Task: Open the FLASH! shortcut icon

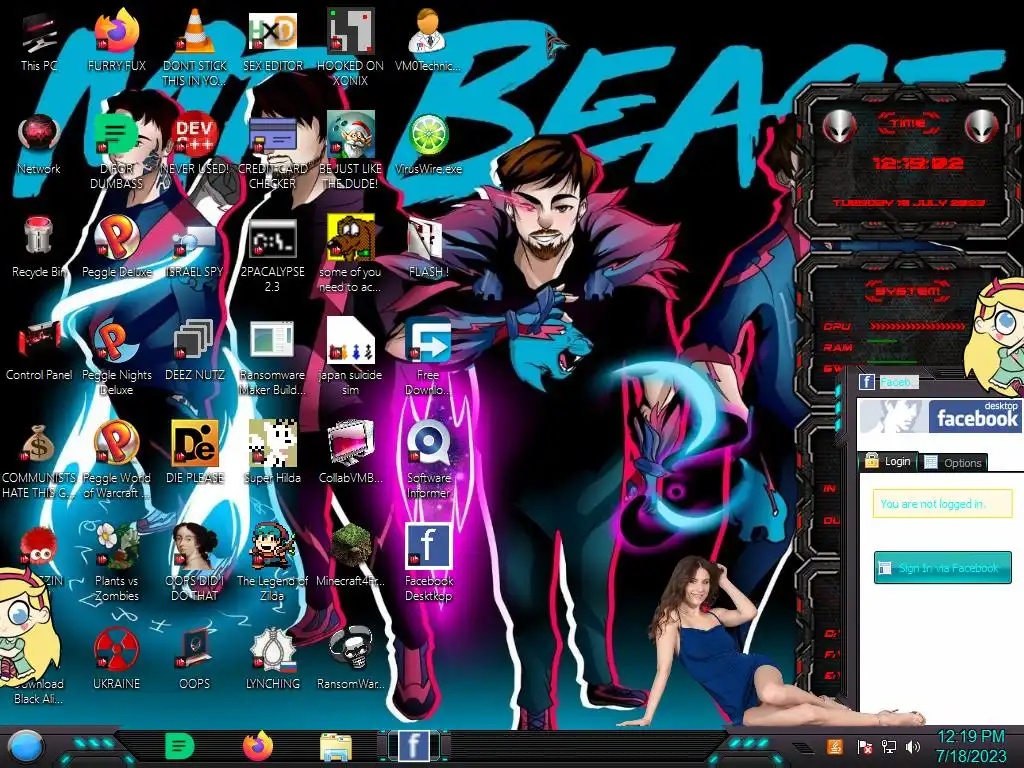Action: pos(428,238)
